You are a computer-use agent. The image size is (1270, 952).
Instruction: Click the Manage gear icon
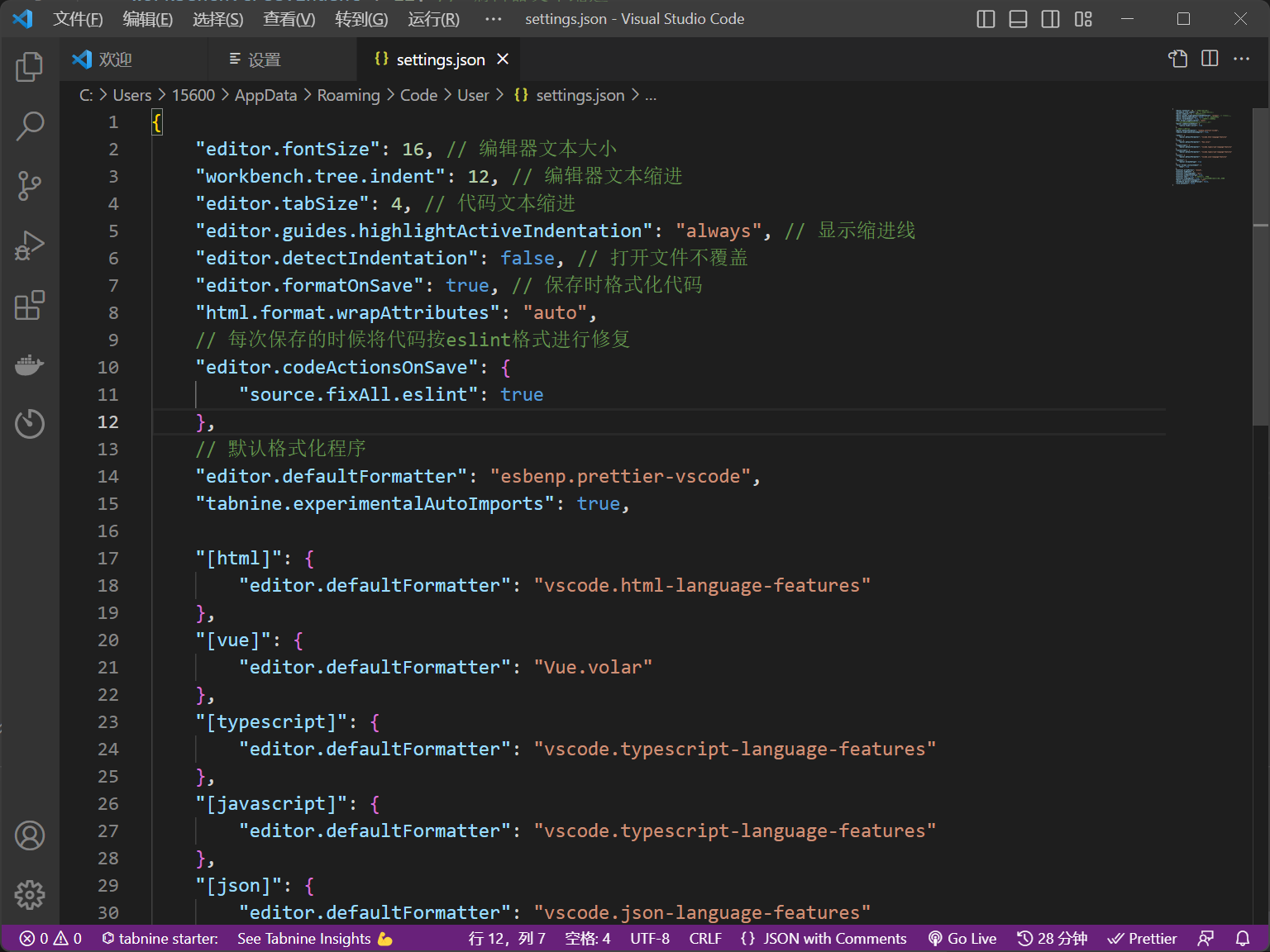30,895
